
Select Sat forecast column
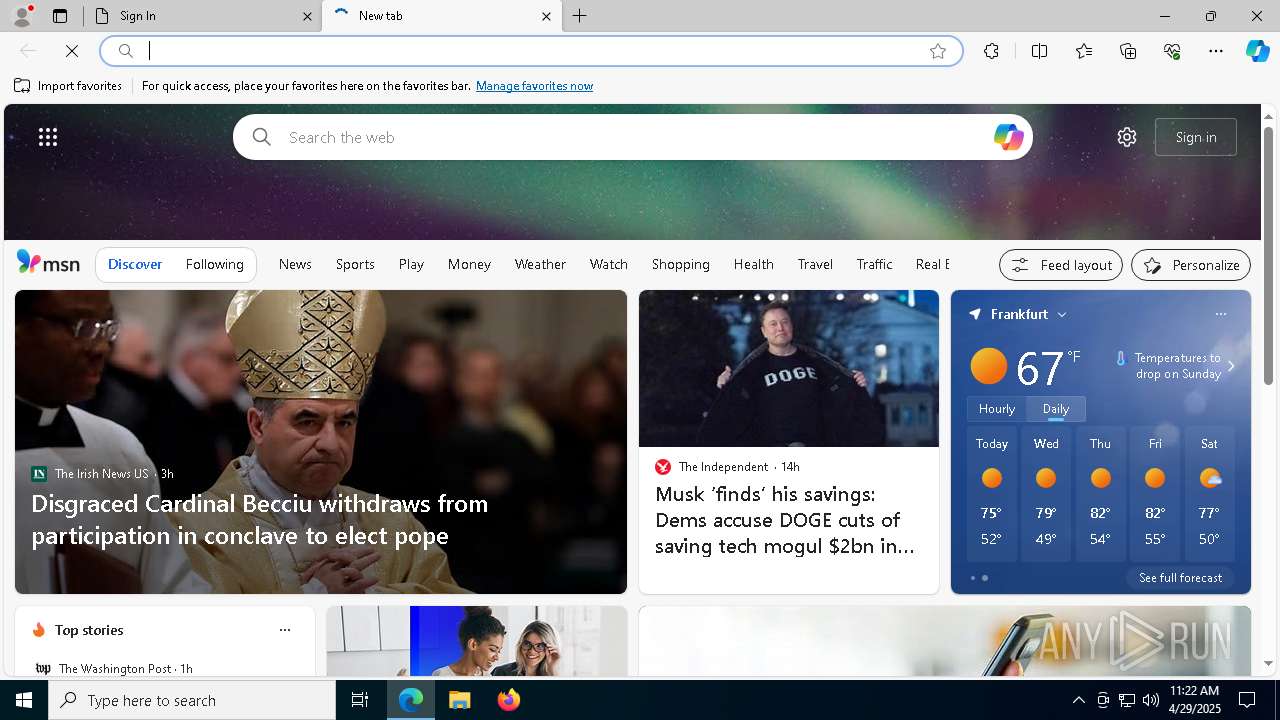coord(1209,494)
